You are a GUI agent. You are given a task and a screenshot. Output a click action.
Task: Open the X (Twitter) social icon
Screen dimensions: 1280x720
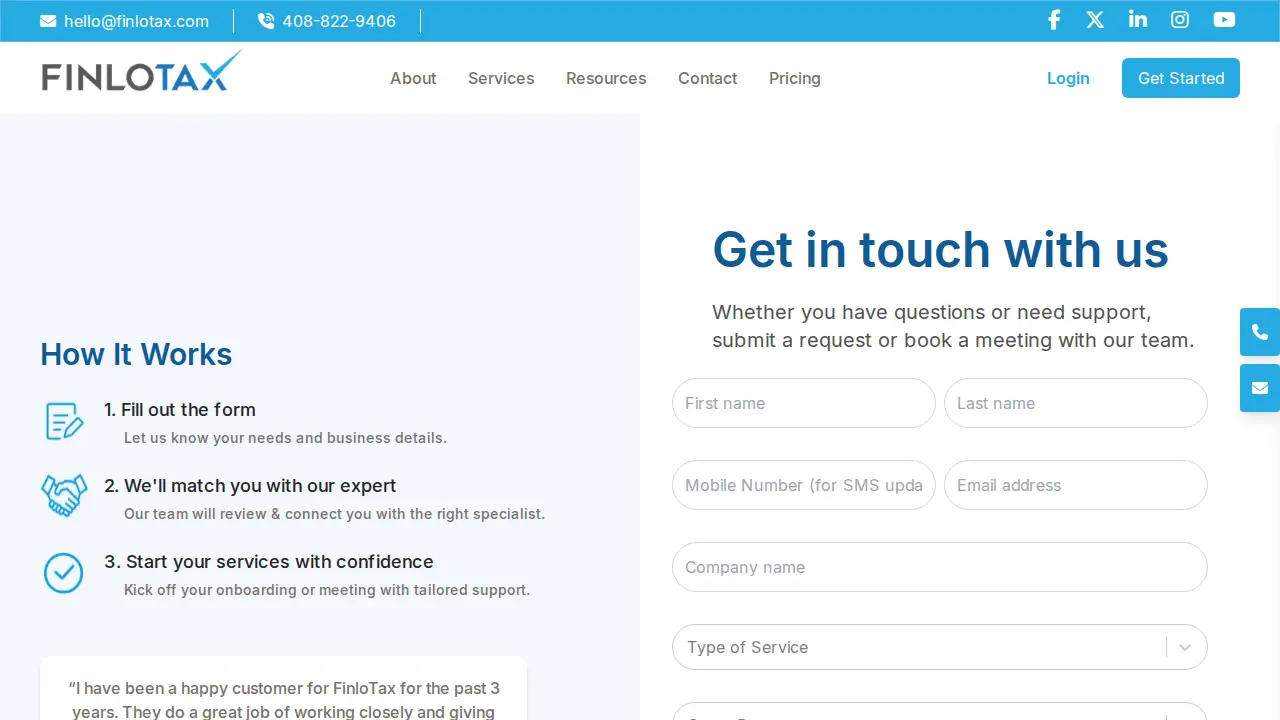click(x=1096, y=20)
